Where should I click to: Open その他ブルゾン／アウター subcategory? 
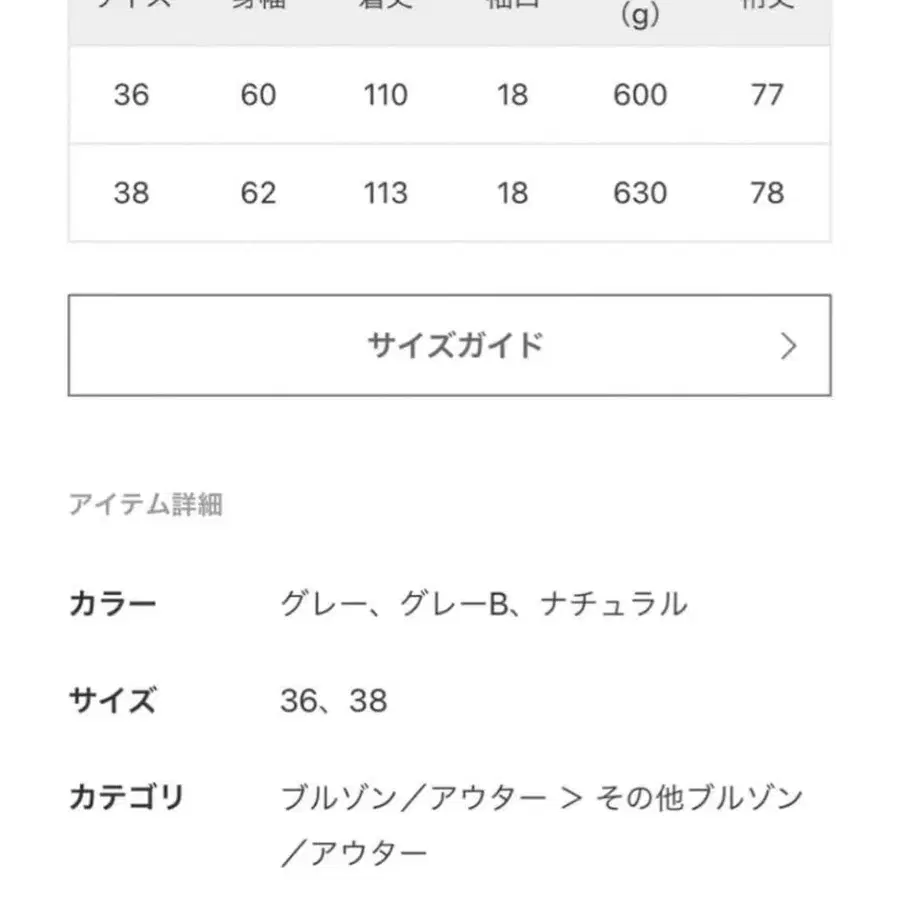698,798
